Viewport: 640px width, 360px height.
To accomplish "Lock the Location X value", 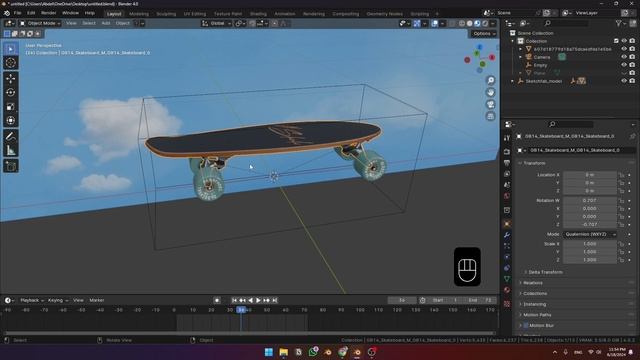I will pyautogui.click(x=622, y=175).
